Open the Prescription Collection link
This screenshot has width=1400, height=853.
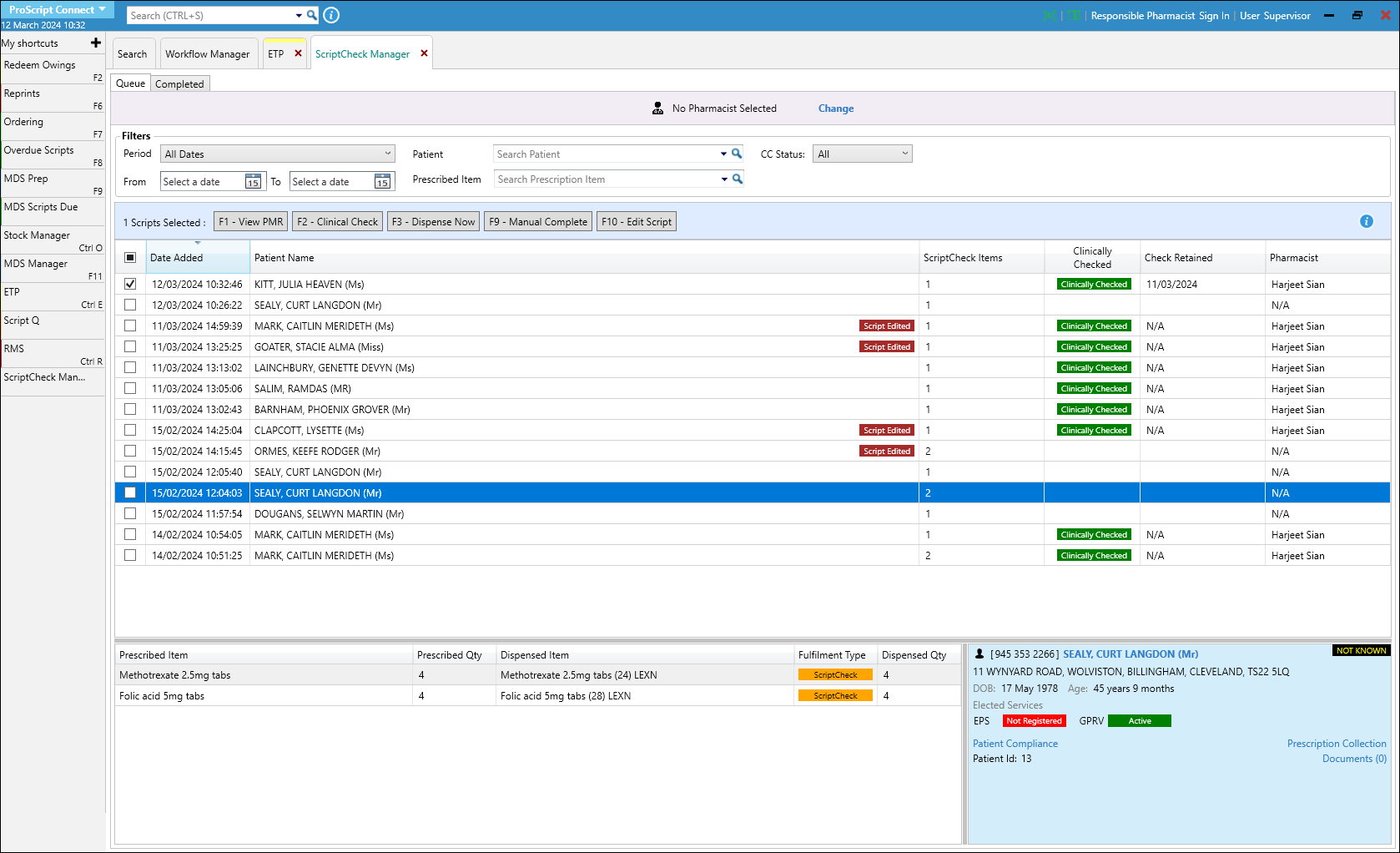click(1337, 744)
